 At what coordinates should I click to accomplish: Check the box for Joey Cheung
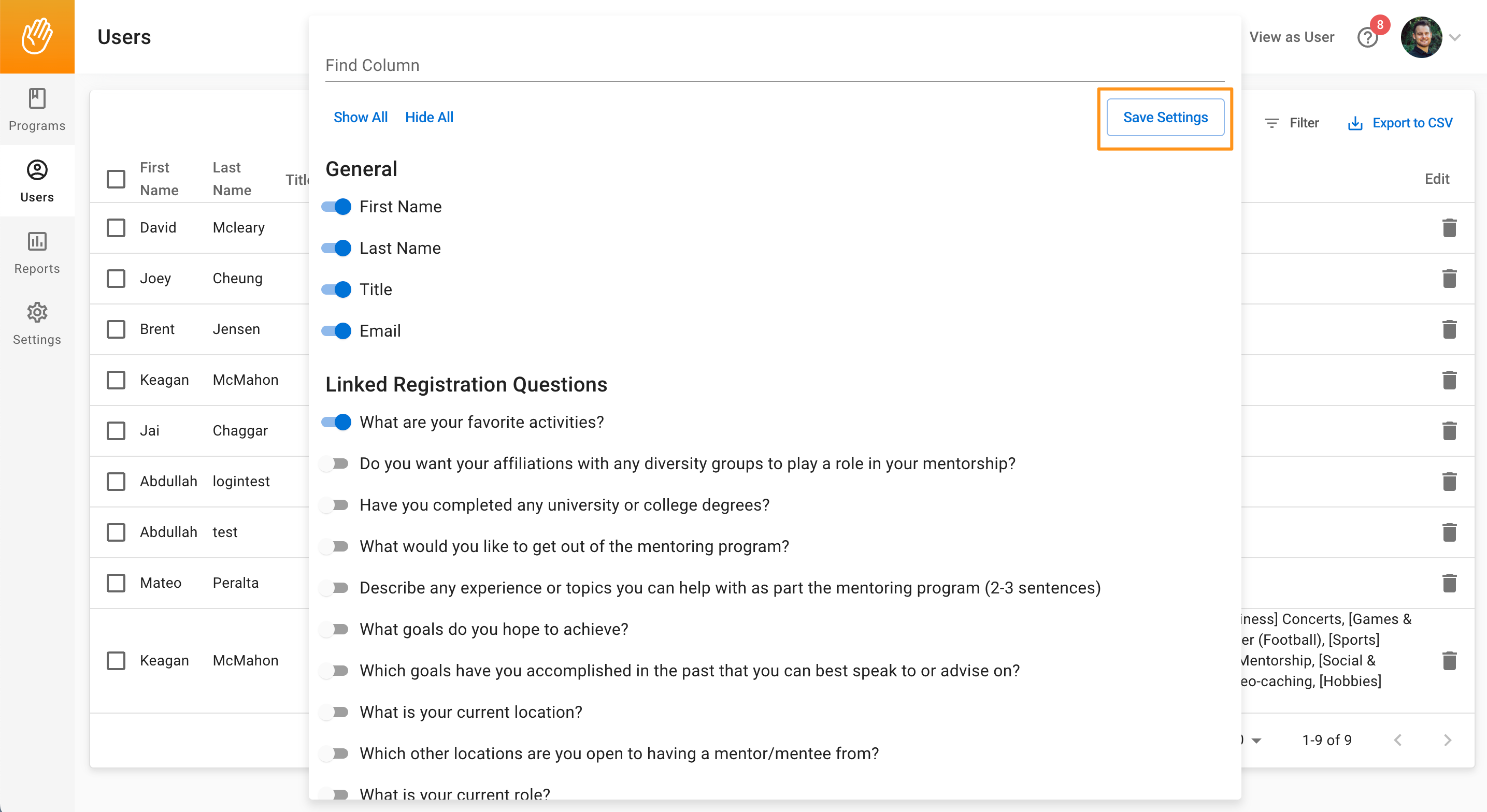116,278
